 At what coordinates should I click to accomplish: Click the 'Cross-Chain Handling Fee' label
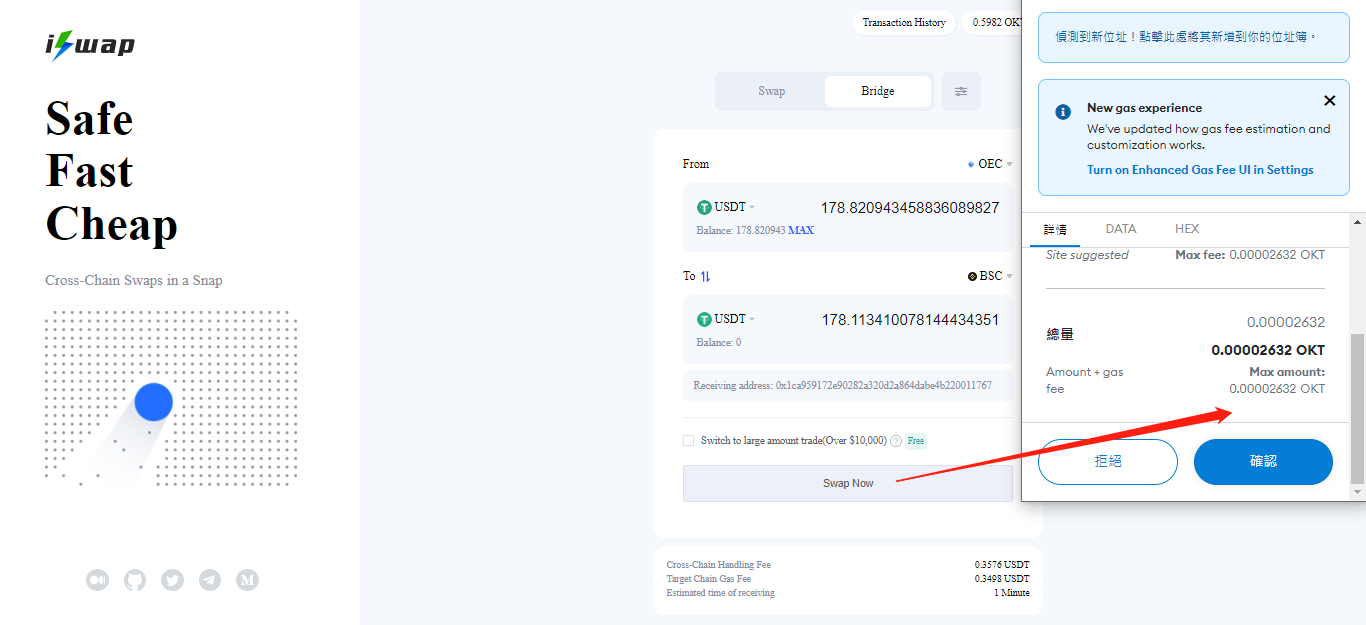[x=719, y=565]
